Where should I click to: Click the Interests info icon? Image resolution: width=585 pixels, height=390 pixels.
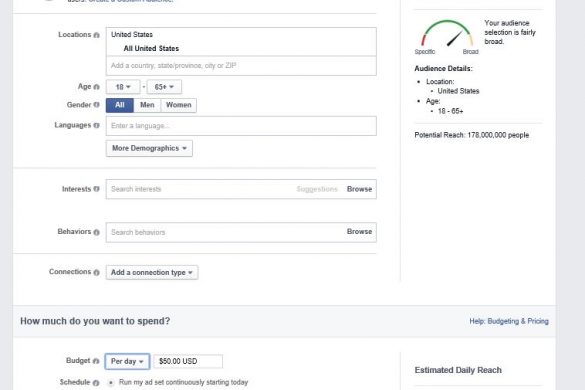point(97,189)
